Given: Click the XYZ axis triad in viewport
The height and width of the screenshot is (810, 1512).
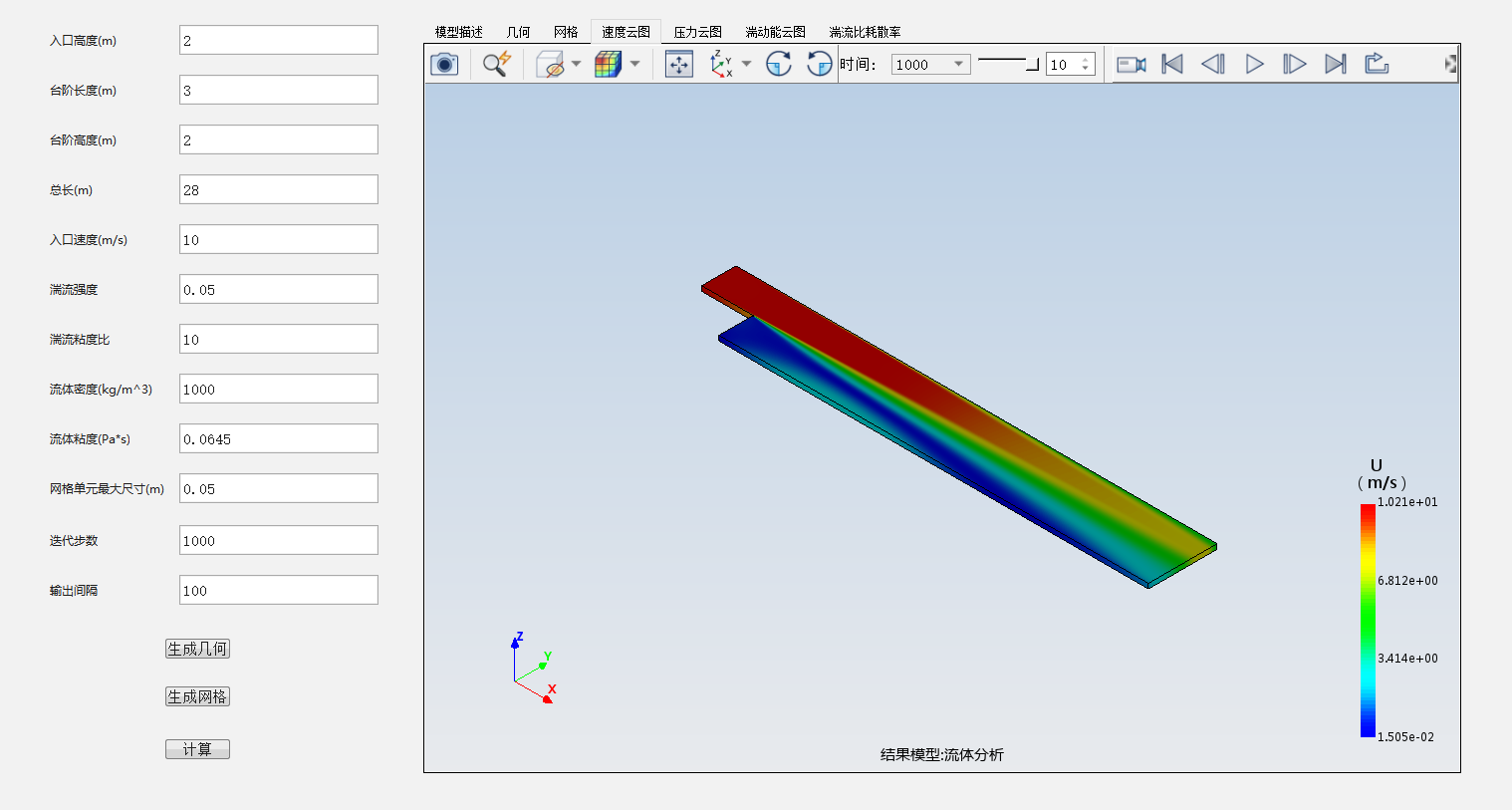Looking at the screenshot, I should (534, 669).
